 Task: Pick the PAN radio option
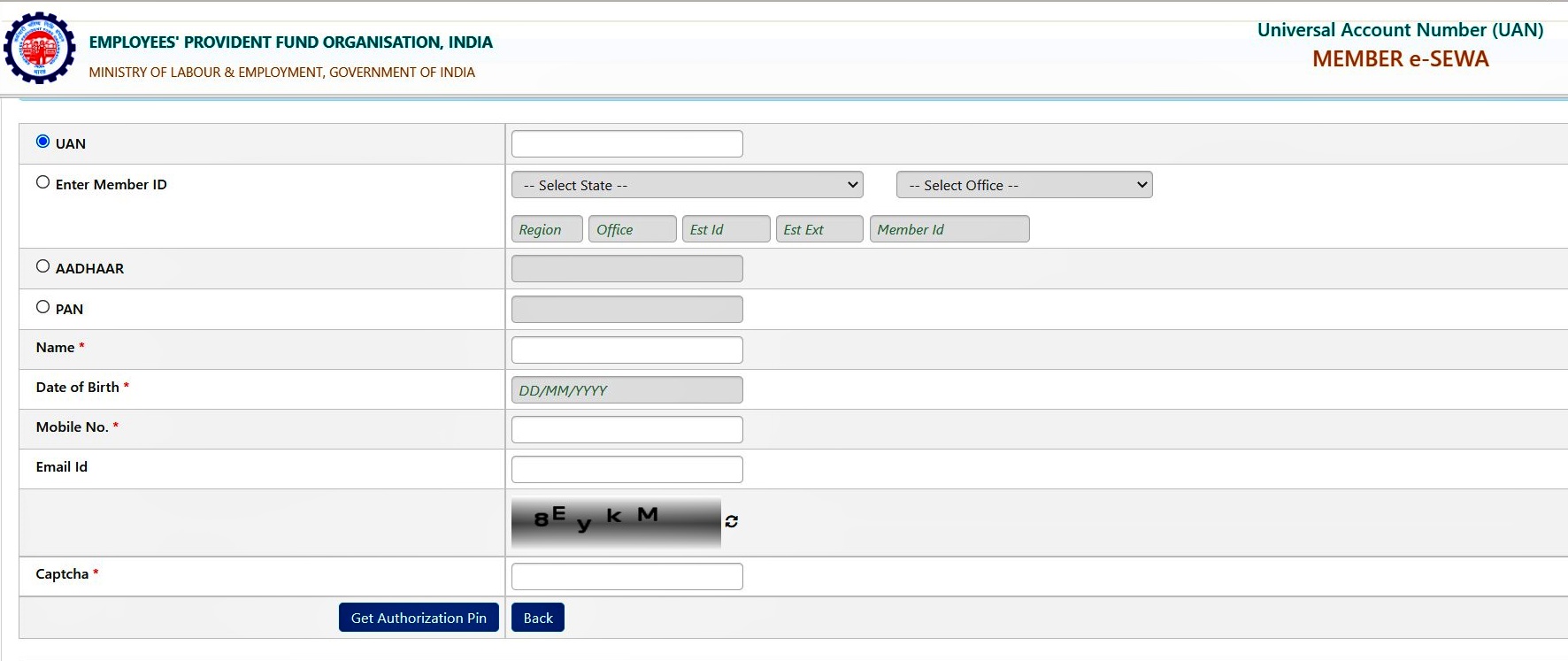(x=42, y=307)
